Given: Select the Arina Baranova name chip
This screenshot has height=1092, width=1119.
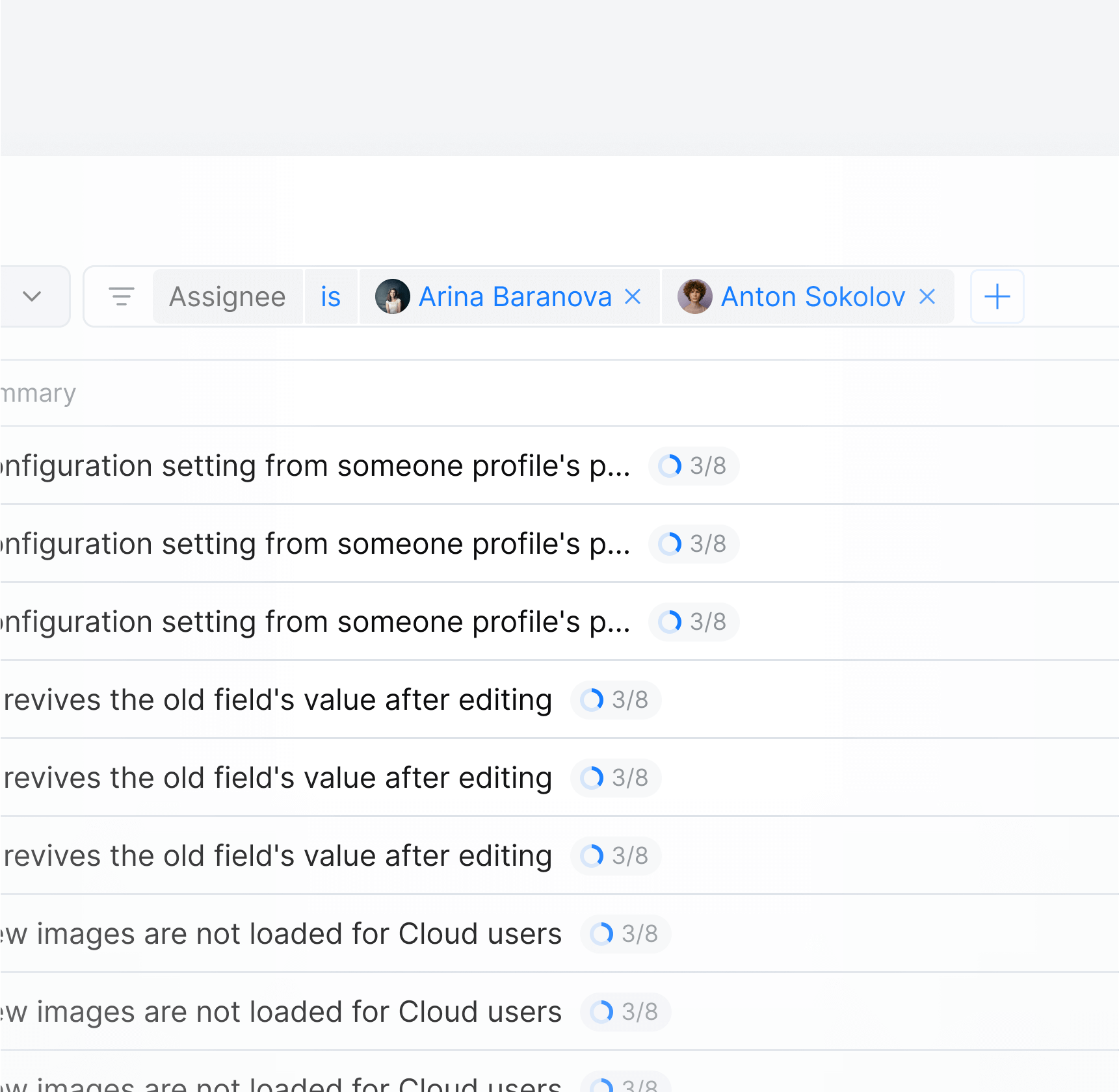Looking at the screenshot, I should 514,297.
